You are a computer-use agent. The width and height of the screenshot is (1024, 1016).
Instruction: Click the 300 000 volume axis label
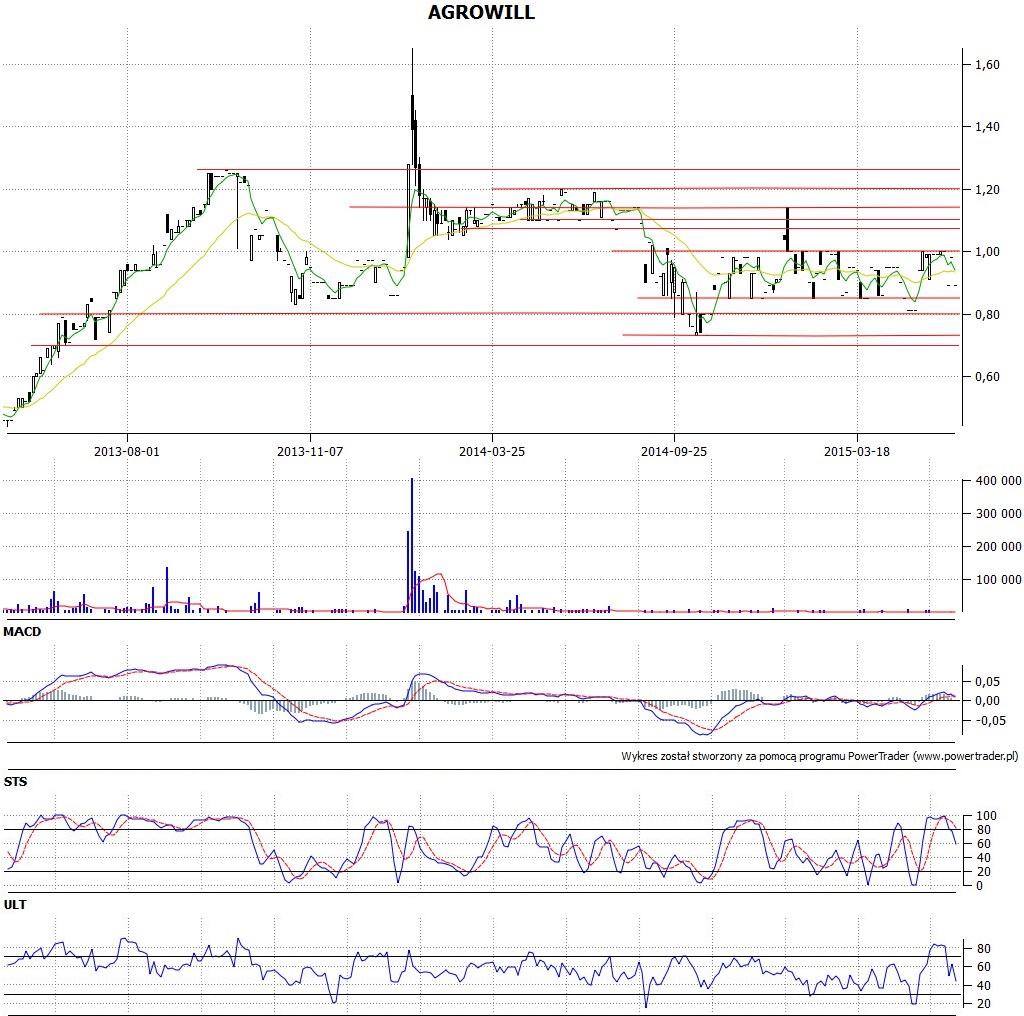(998, 513)
